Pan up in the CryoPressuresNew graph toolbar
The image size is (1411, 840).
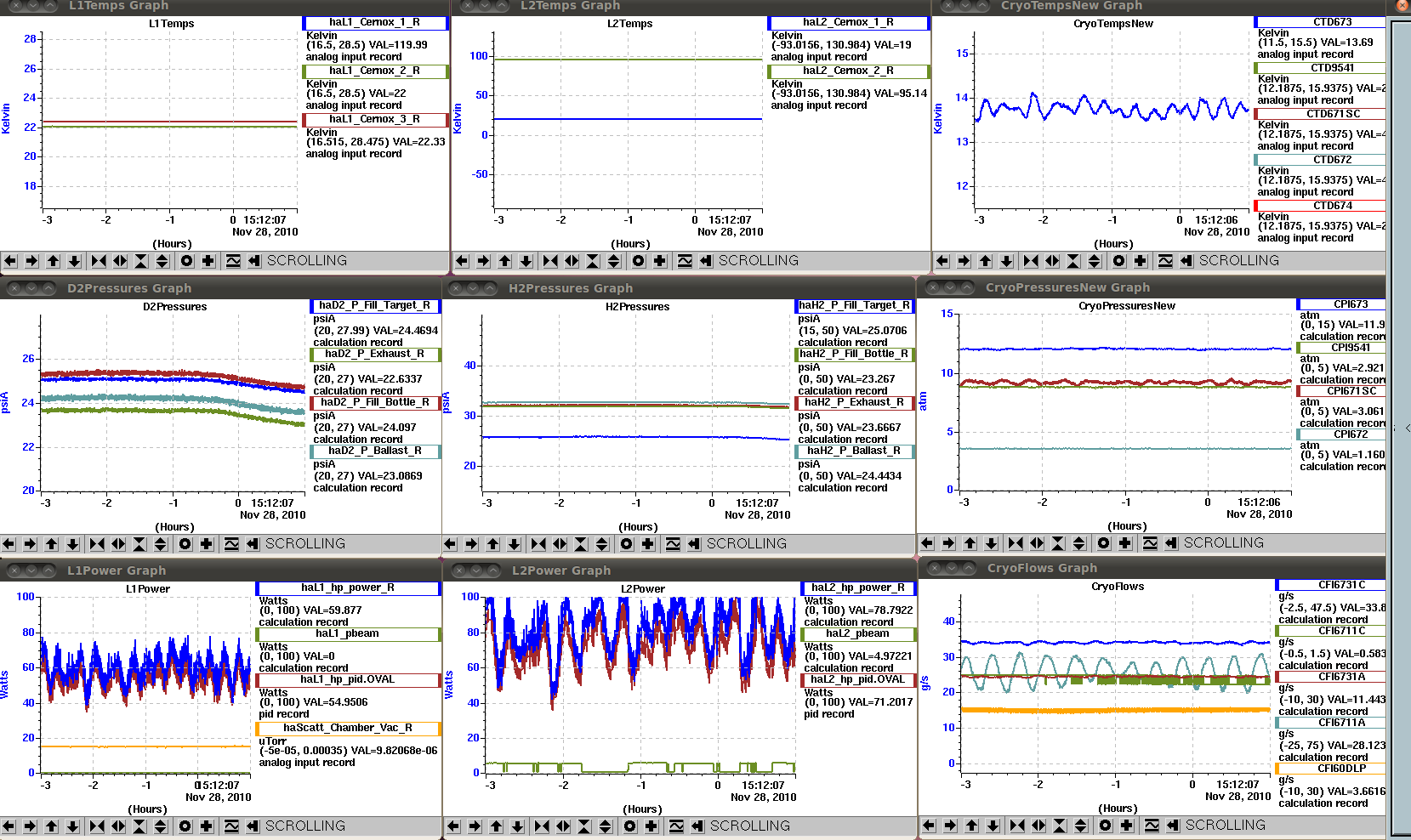970,543
